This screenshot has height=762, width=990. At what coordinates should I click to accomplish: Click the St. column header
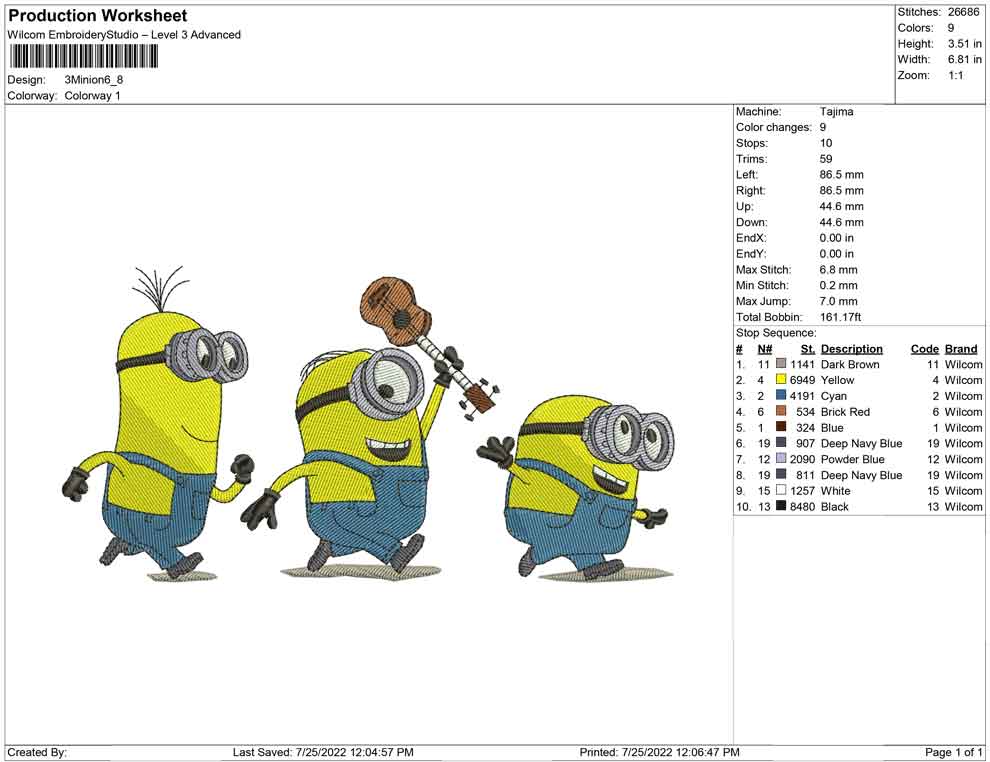click(x=808, y=349)
